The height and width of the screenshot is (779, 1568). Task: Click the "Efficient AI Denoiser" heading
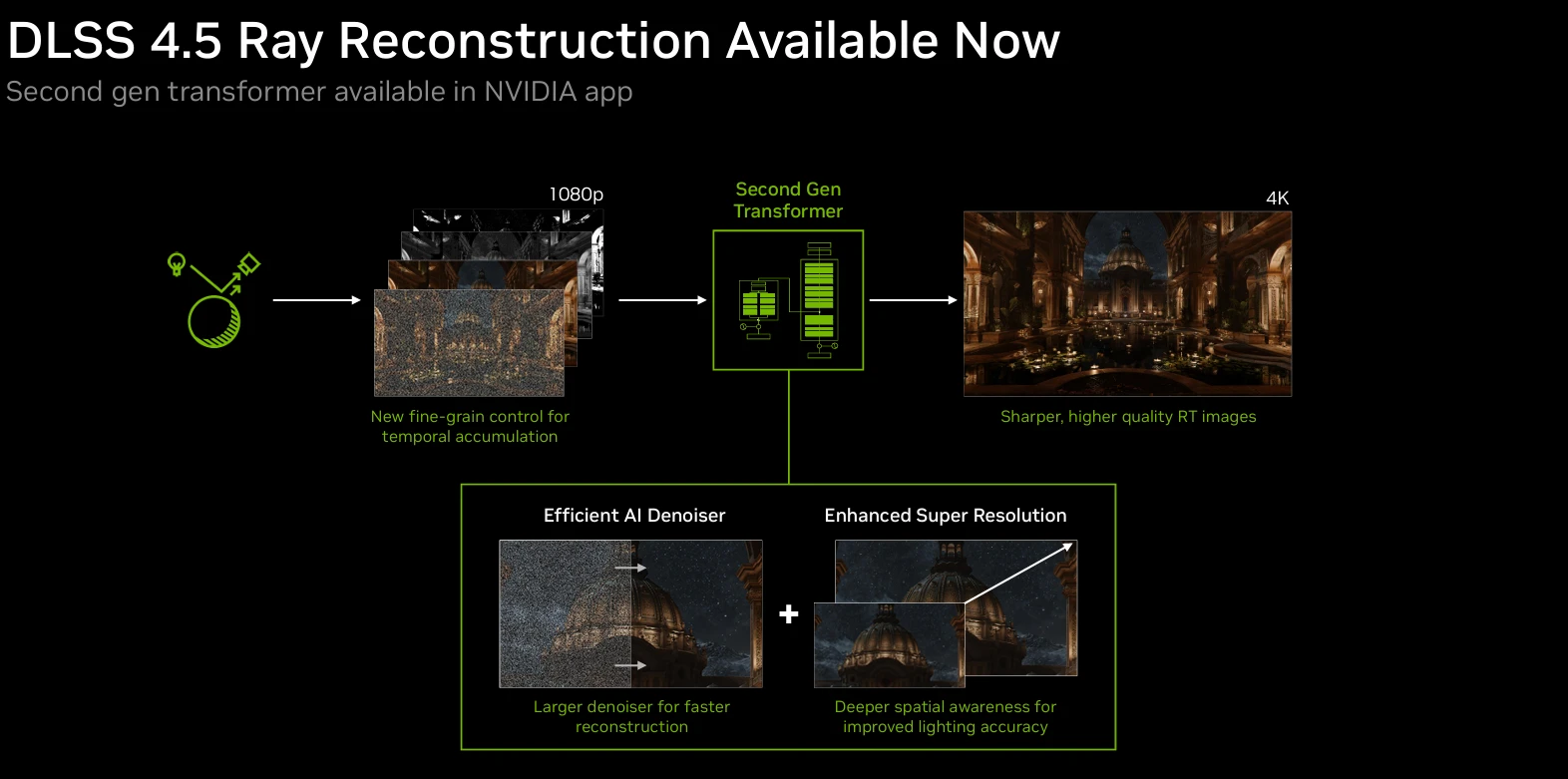coord(634,516)
